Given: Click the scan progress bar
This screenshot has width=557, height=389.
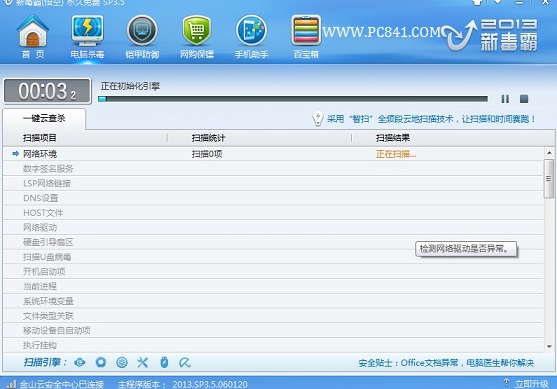Looking at the screenshot, I should (x=293, y=99).
